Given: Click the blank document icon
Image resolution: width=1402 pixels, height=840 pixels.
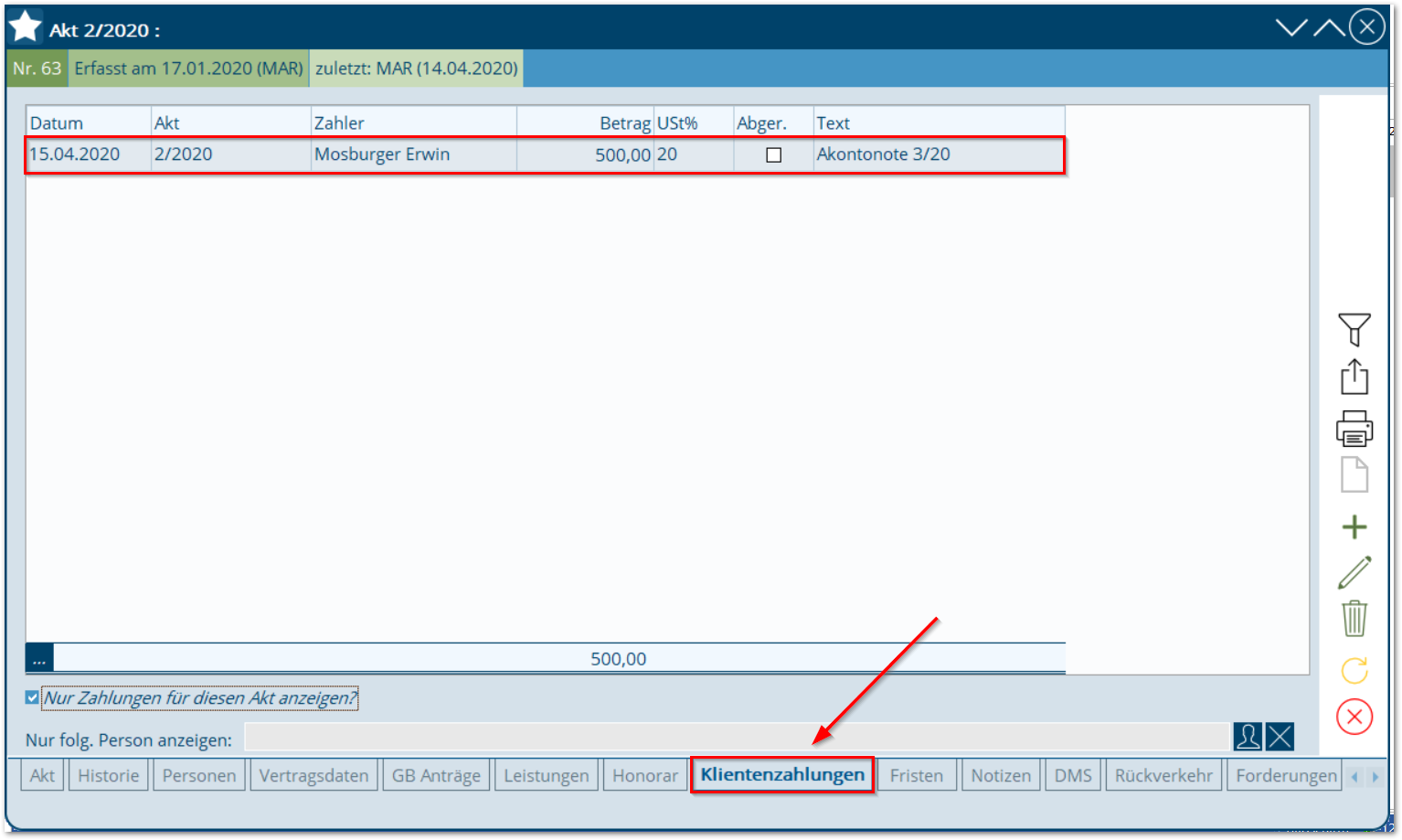Looking at the screenshot, I should point(1354,475).
